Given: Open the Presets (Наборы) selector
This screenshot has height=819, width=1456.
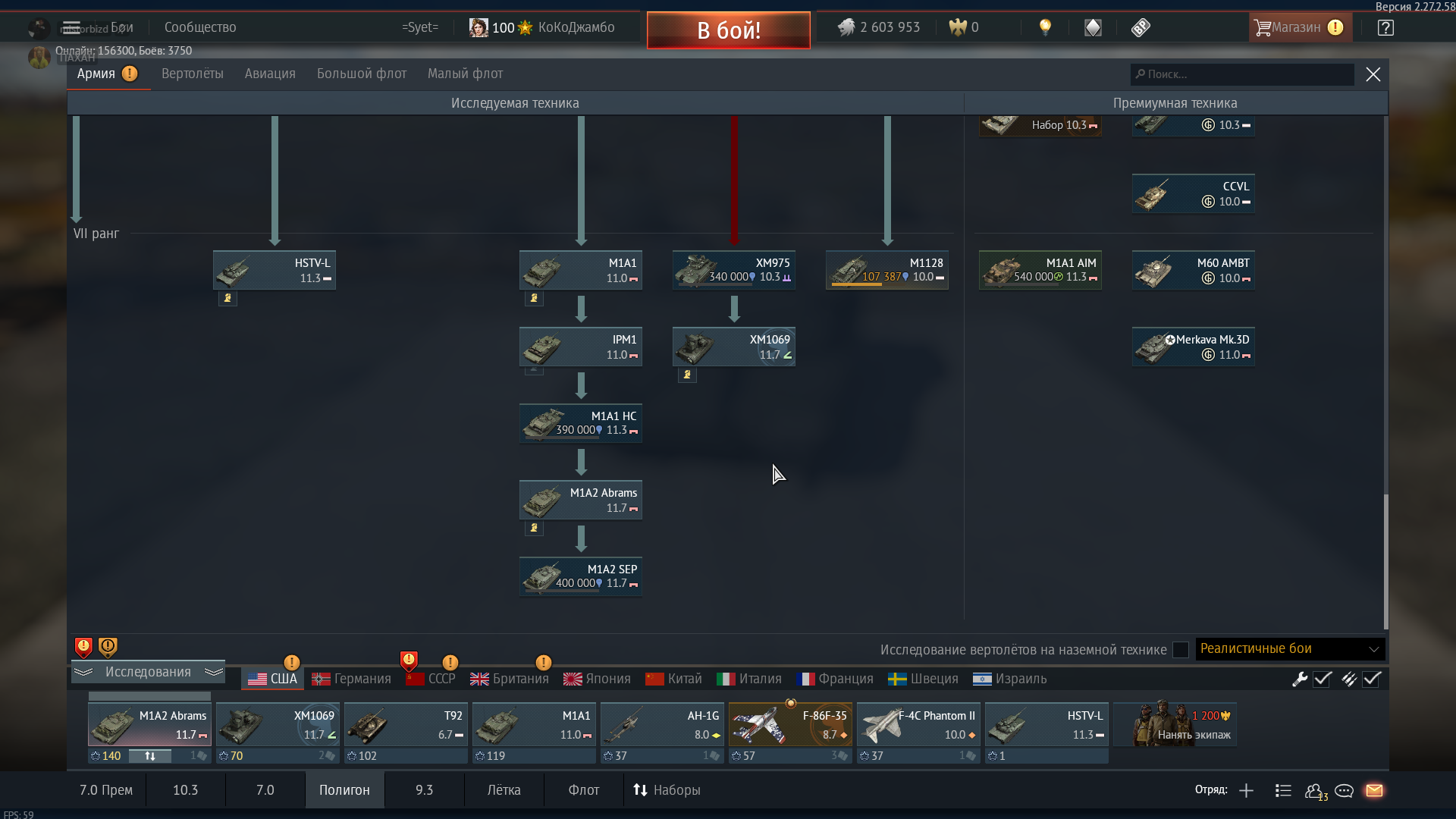Looking at the screenshot, I should 667,790.
